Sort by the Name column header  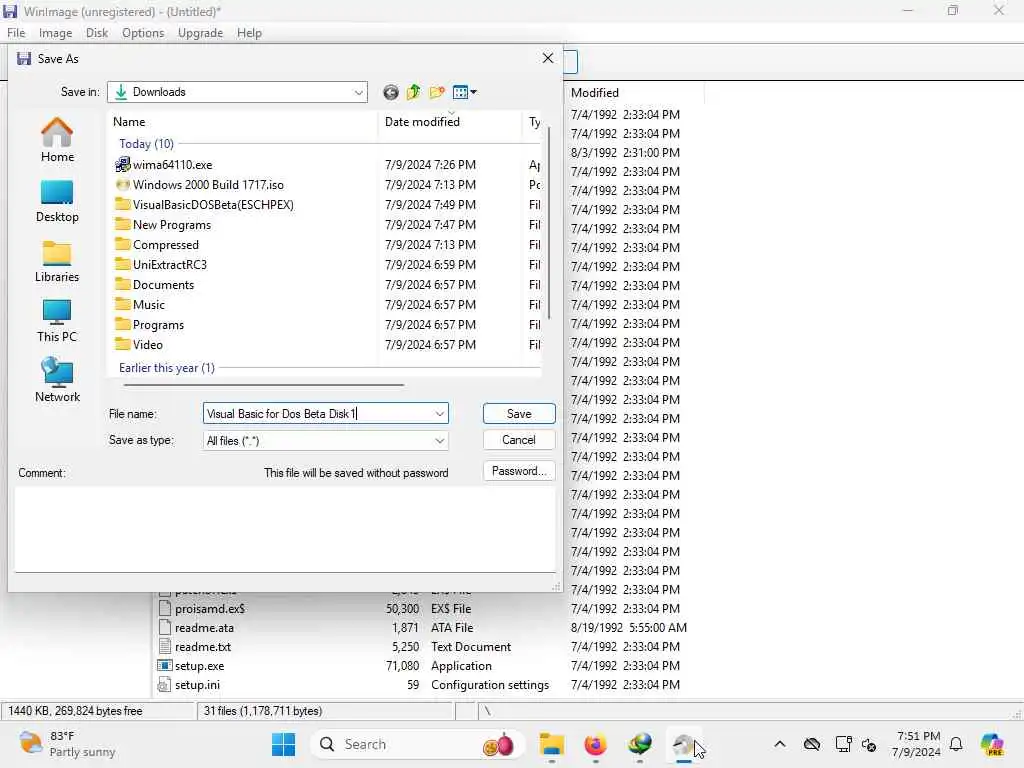click(x=242, y=121)
